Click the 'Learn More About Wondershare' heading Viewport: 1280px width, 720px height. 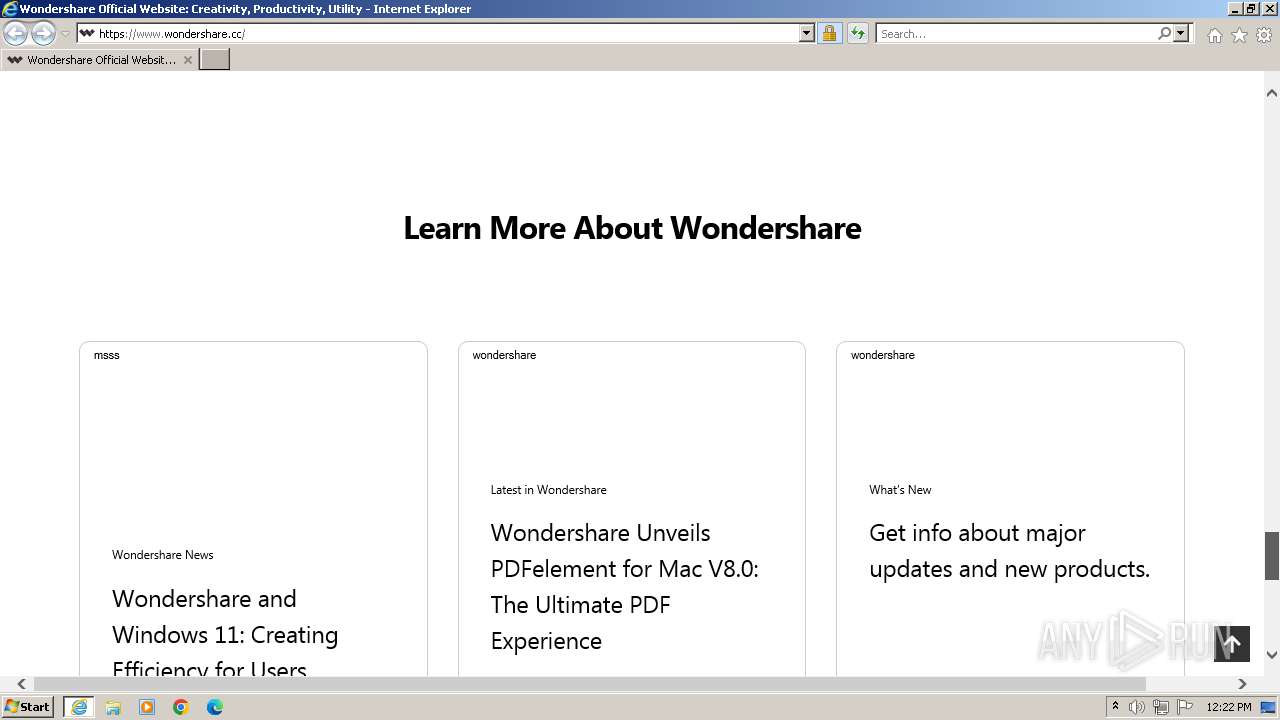click(x=632, y=228)
